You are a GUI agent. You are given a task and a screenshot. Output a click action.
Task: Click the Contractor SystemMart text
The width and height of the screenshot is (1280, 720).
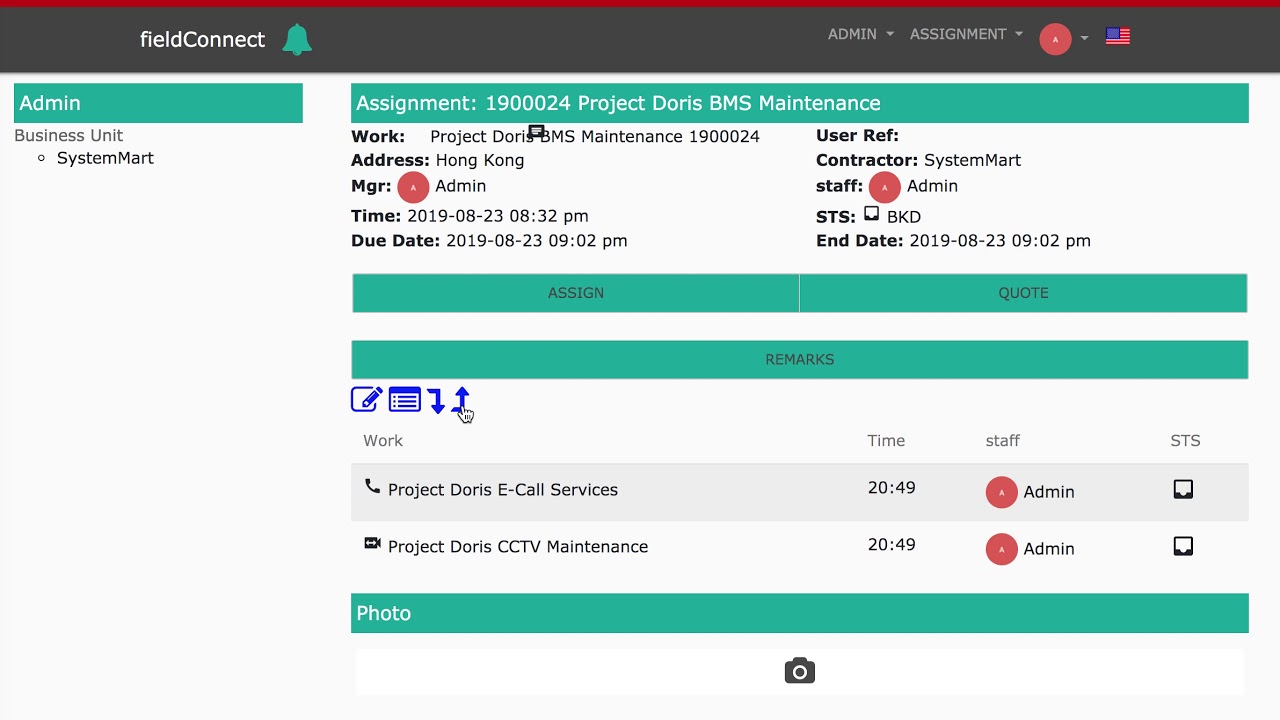tap(972, 160)
